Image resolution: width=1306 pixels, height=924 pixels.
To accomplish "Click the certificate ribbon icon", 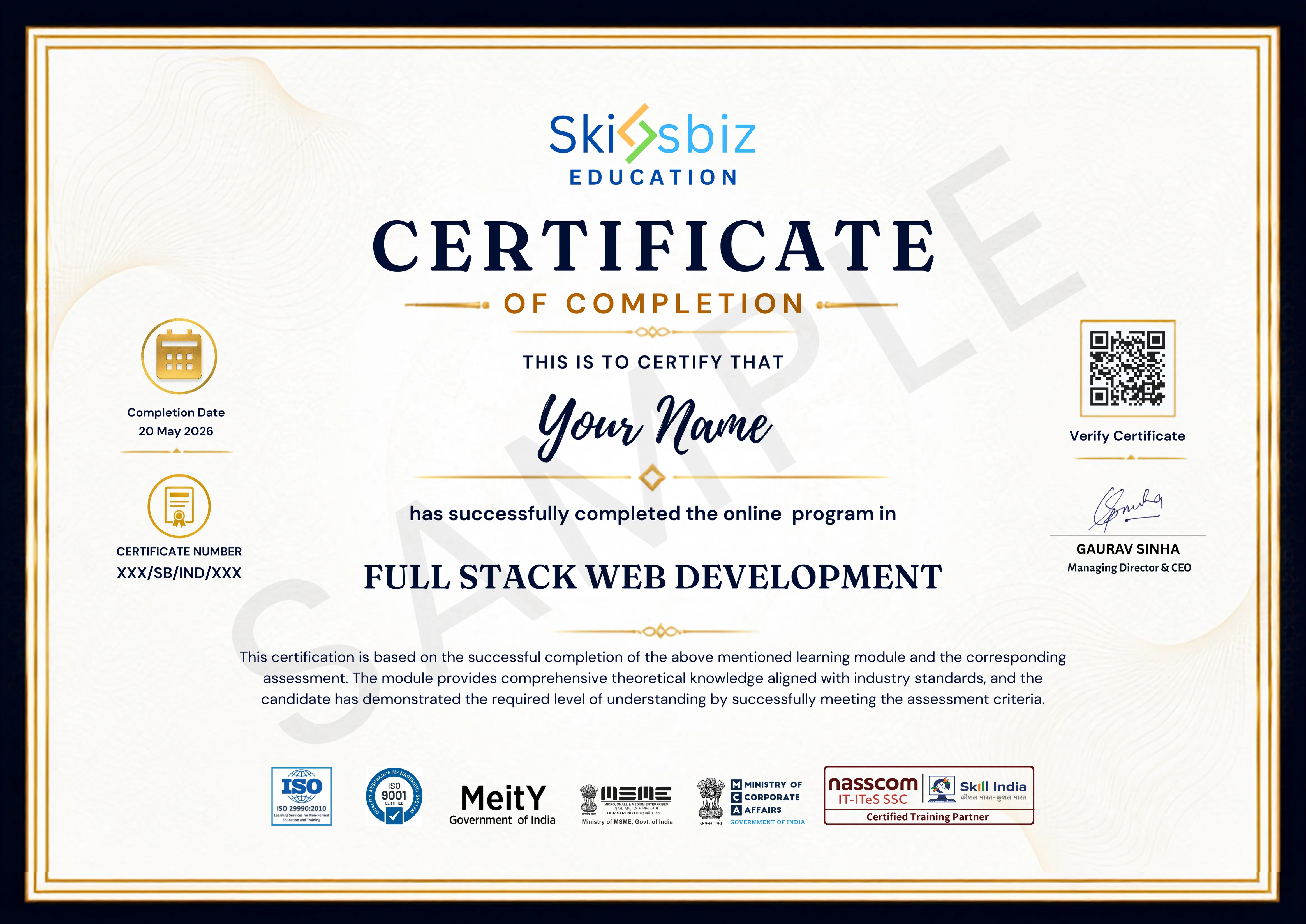I will (179, 506).
